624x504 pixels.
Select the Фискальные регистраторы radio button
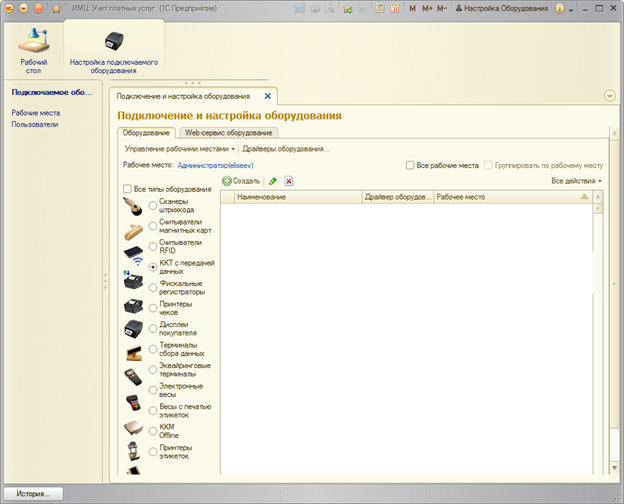pyautogui.click(x=153, y=288)
